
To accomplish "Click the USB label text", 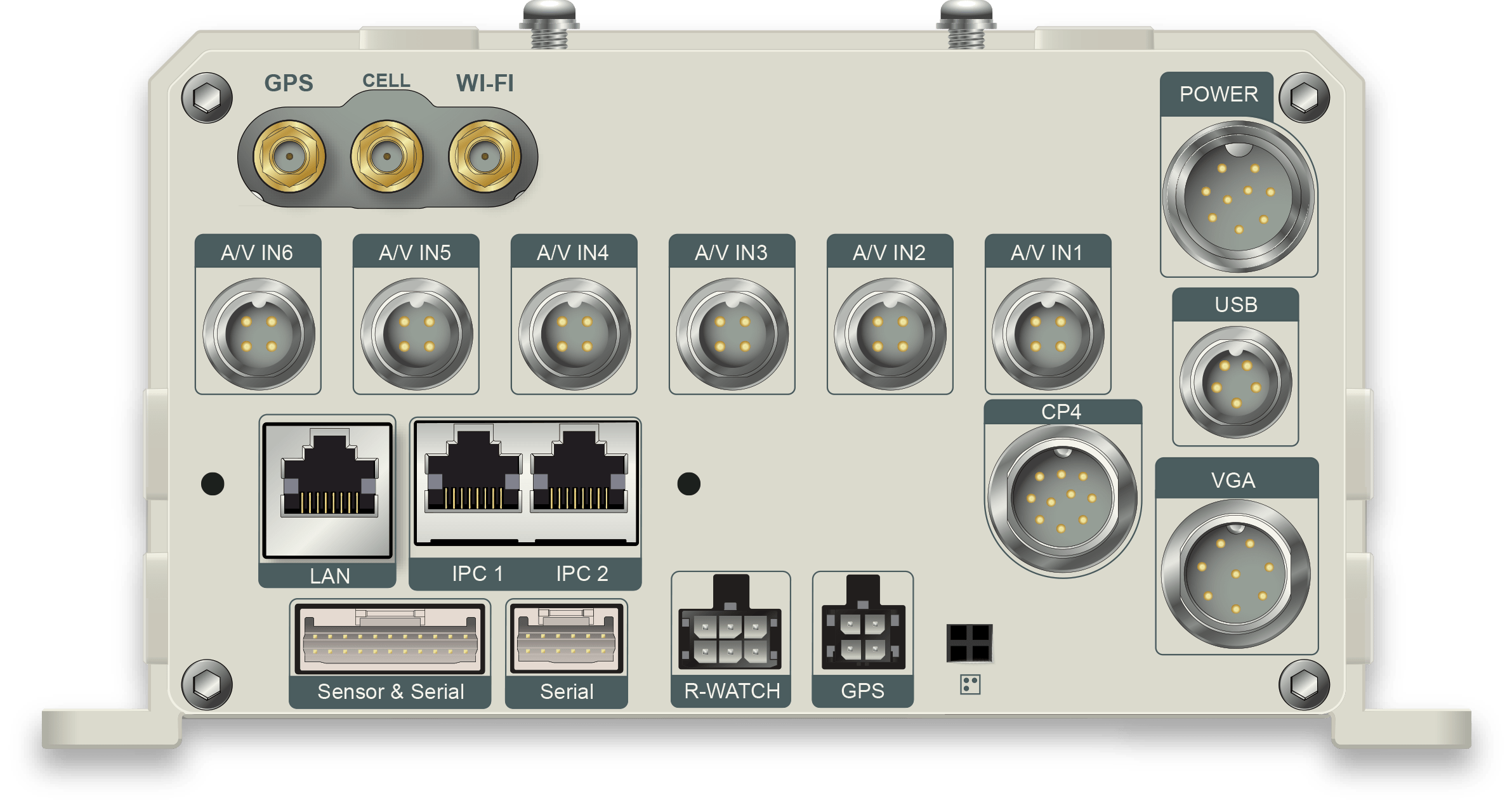I will 1236,305.
